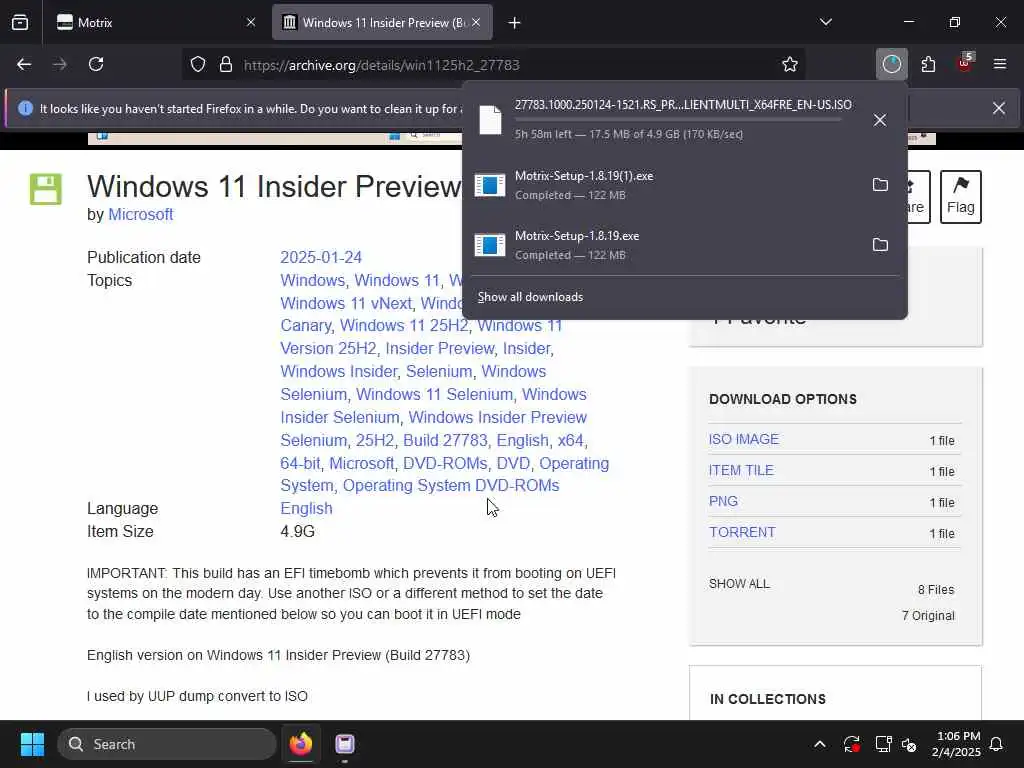Viewport: 1024px width, 768px height.
Task: Open the Windows Start menu
Action: pos(32,744)
